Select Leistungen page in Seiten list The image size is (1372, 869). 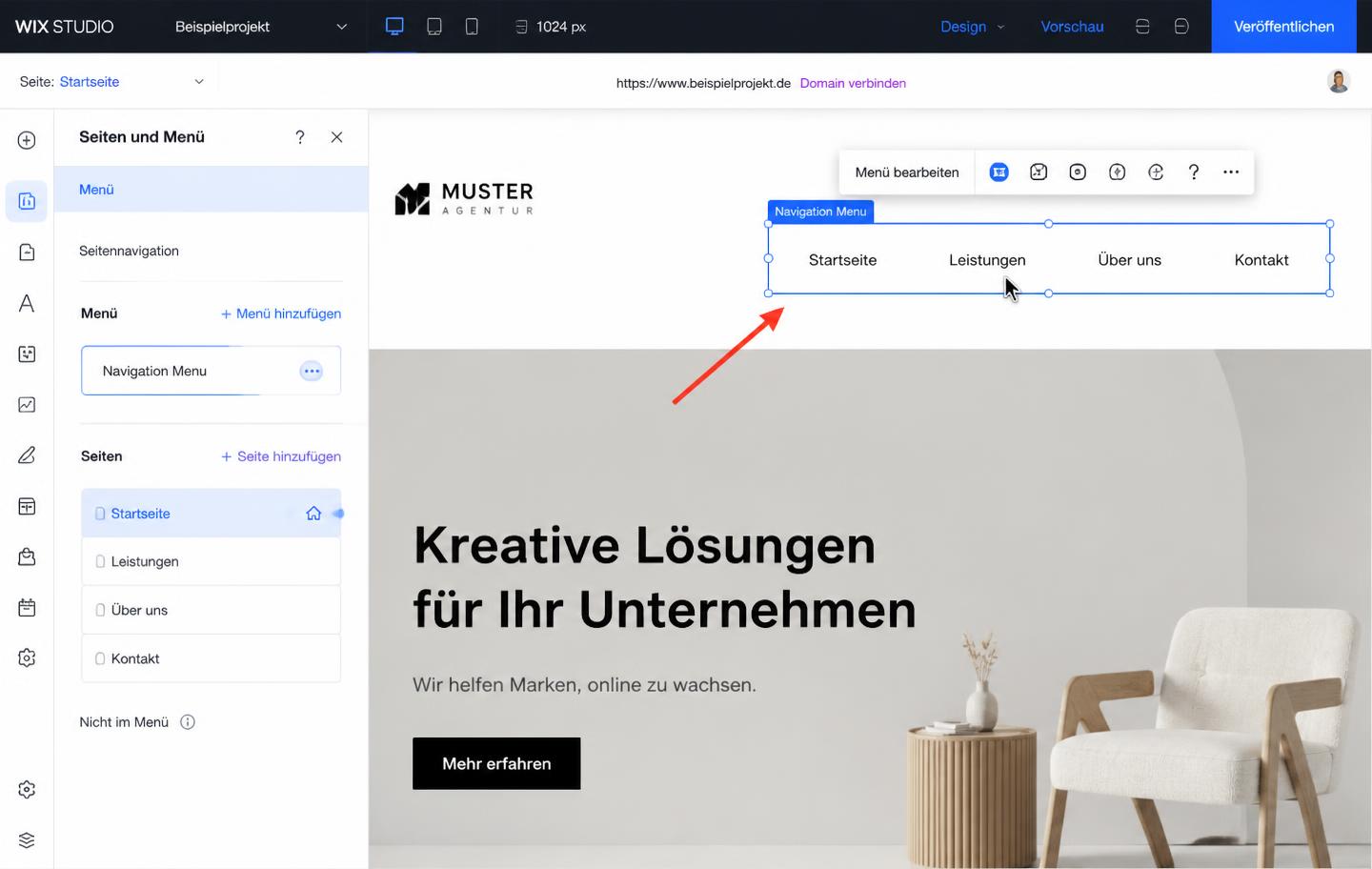point(211,561)
